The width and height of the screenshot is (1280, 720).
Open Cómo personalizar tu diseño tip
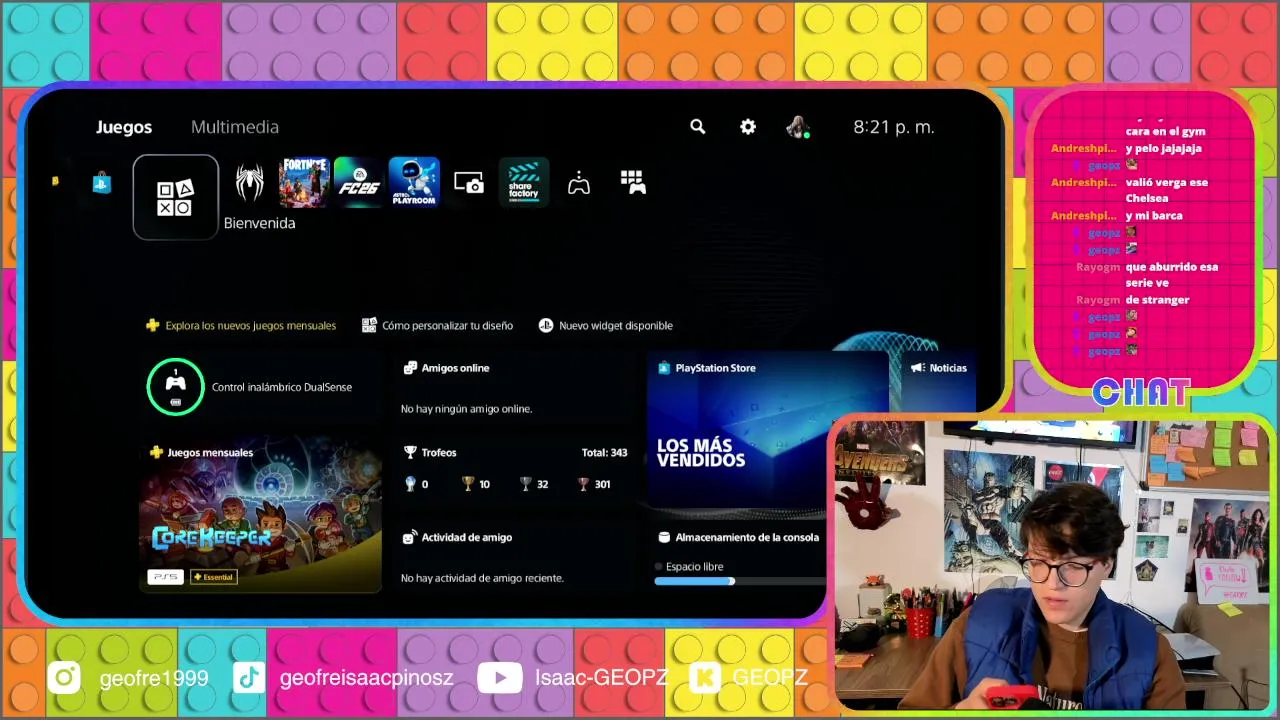pos(437,325)
